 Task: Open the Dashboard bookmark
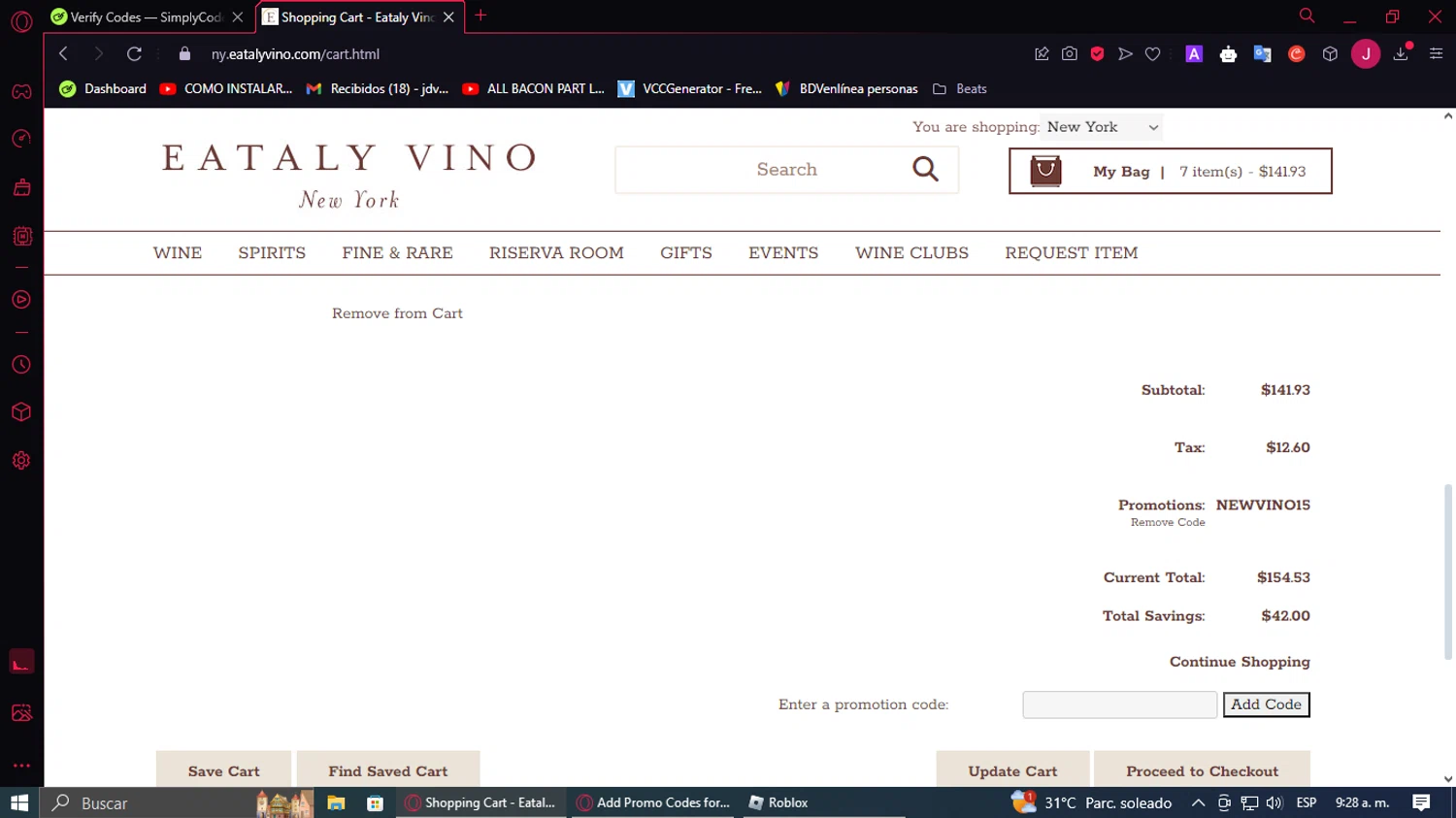tap(103, 88)
